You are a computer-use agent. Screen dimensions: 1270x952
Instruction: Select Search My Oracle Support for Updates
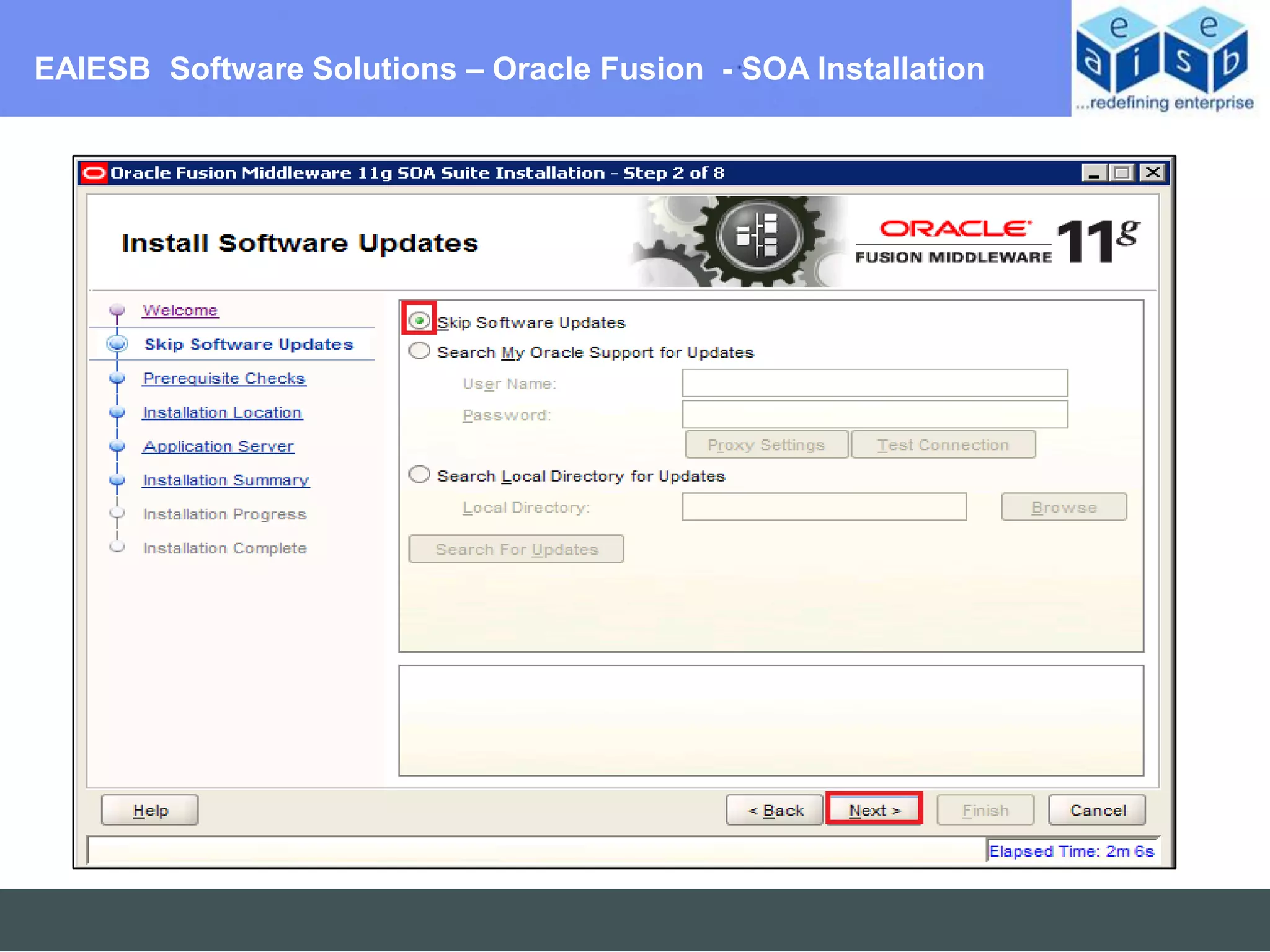point(419,351)
